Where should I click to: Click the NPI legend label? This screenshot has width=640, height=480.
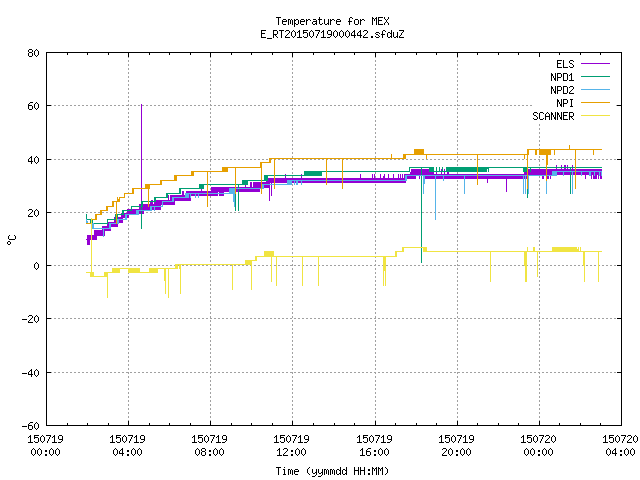tap(565, 103)
